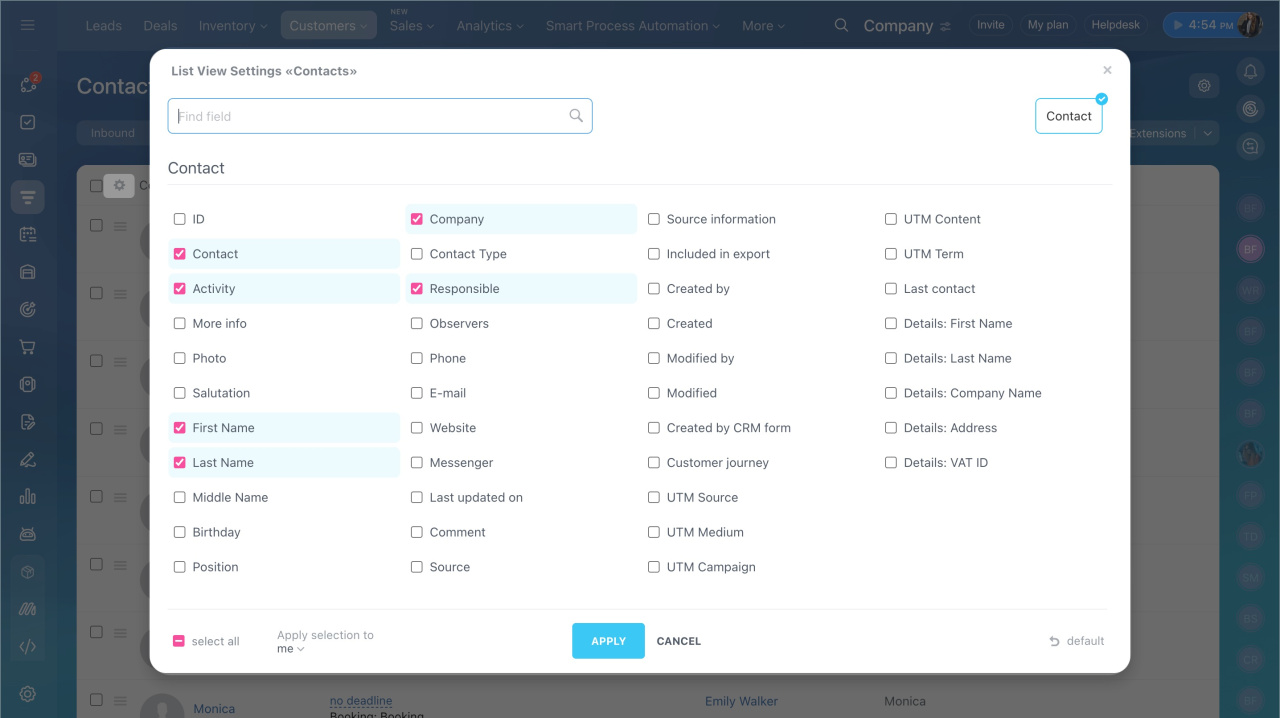Go to the Leads menu item

(104, 26)
